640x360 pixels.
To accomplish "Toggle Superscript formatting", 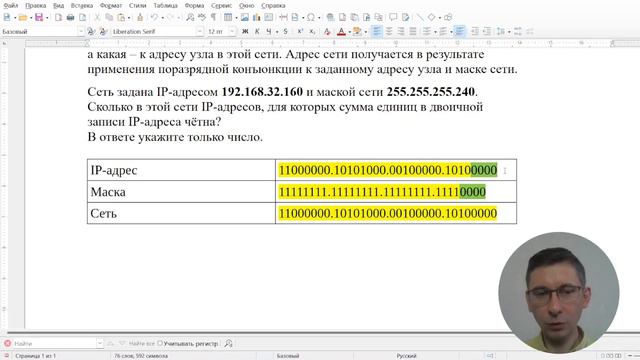I will point(300,31).
